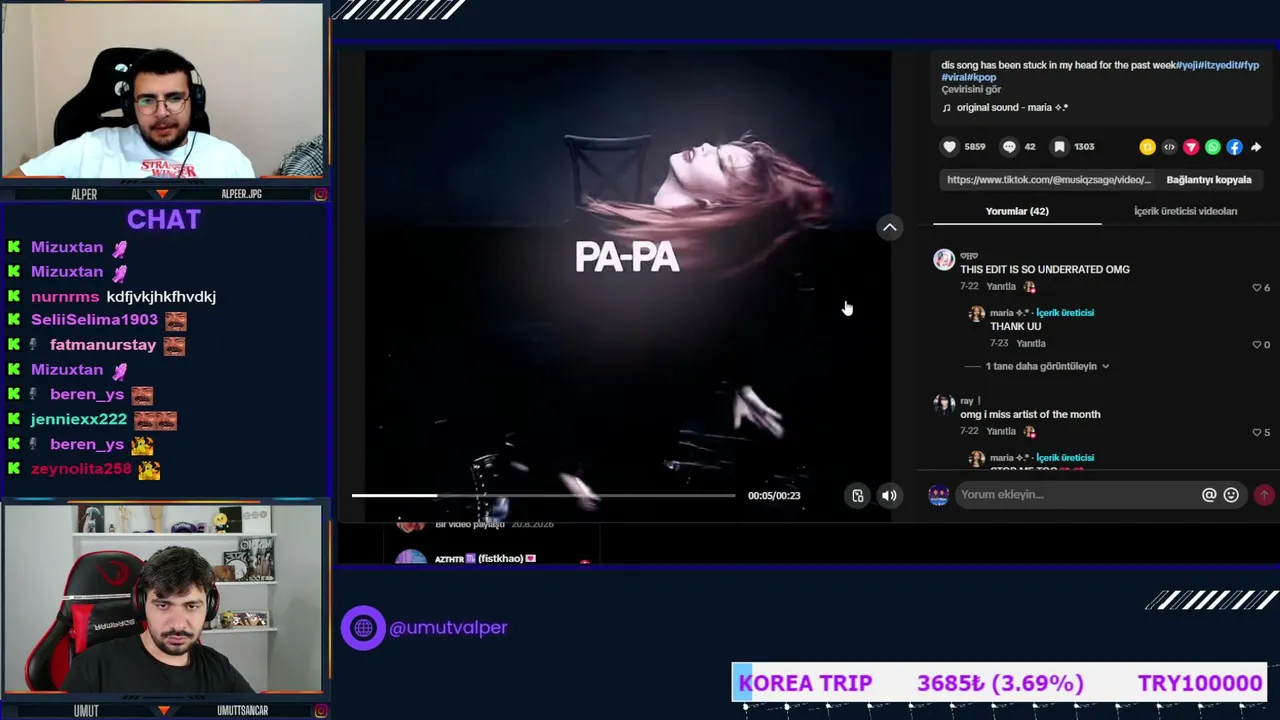Like the 'omg i miss artist' comment
Viewport: 1280px width, 720px height.
[x=1257, y=433]
